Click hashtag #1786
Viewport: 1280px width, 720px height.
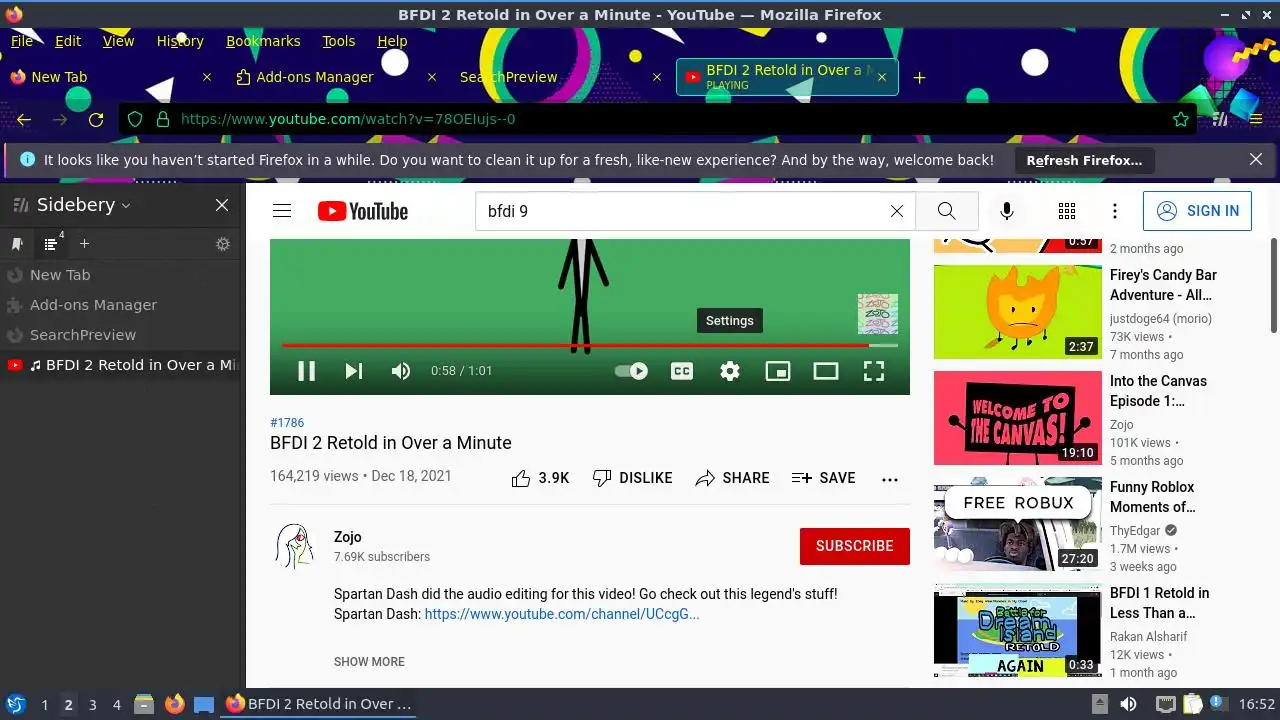(287, 423)
